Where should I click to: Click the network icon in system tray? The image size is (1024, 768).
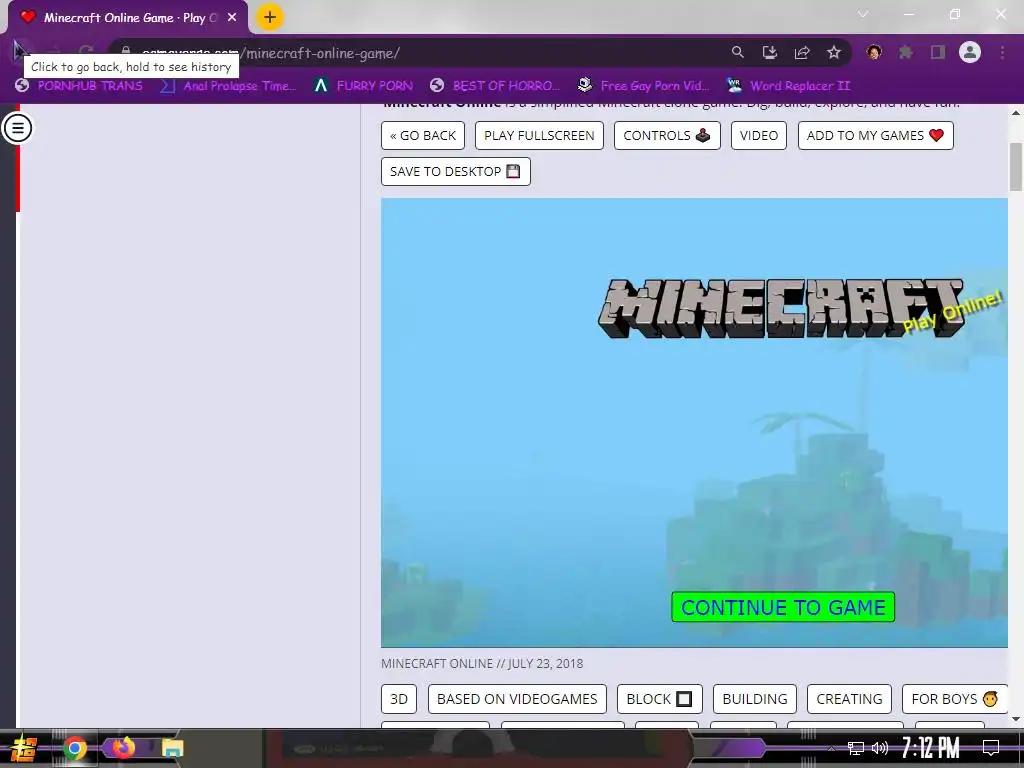[x=856, y=748]
